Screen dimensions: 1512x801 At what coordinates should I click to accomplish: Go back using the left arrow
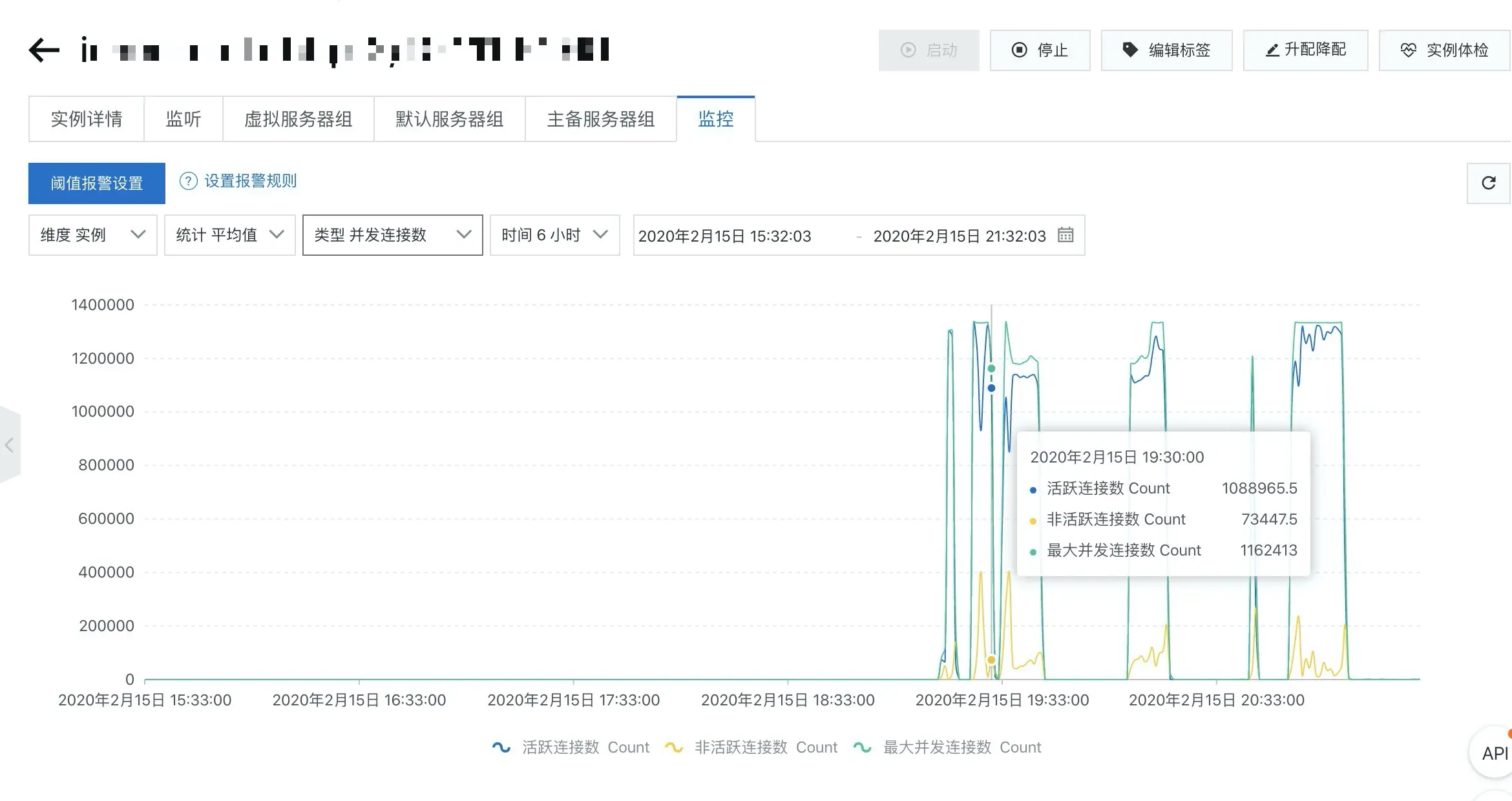[44, 50]
